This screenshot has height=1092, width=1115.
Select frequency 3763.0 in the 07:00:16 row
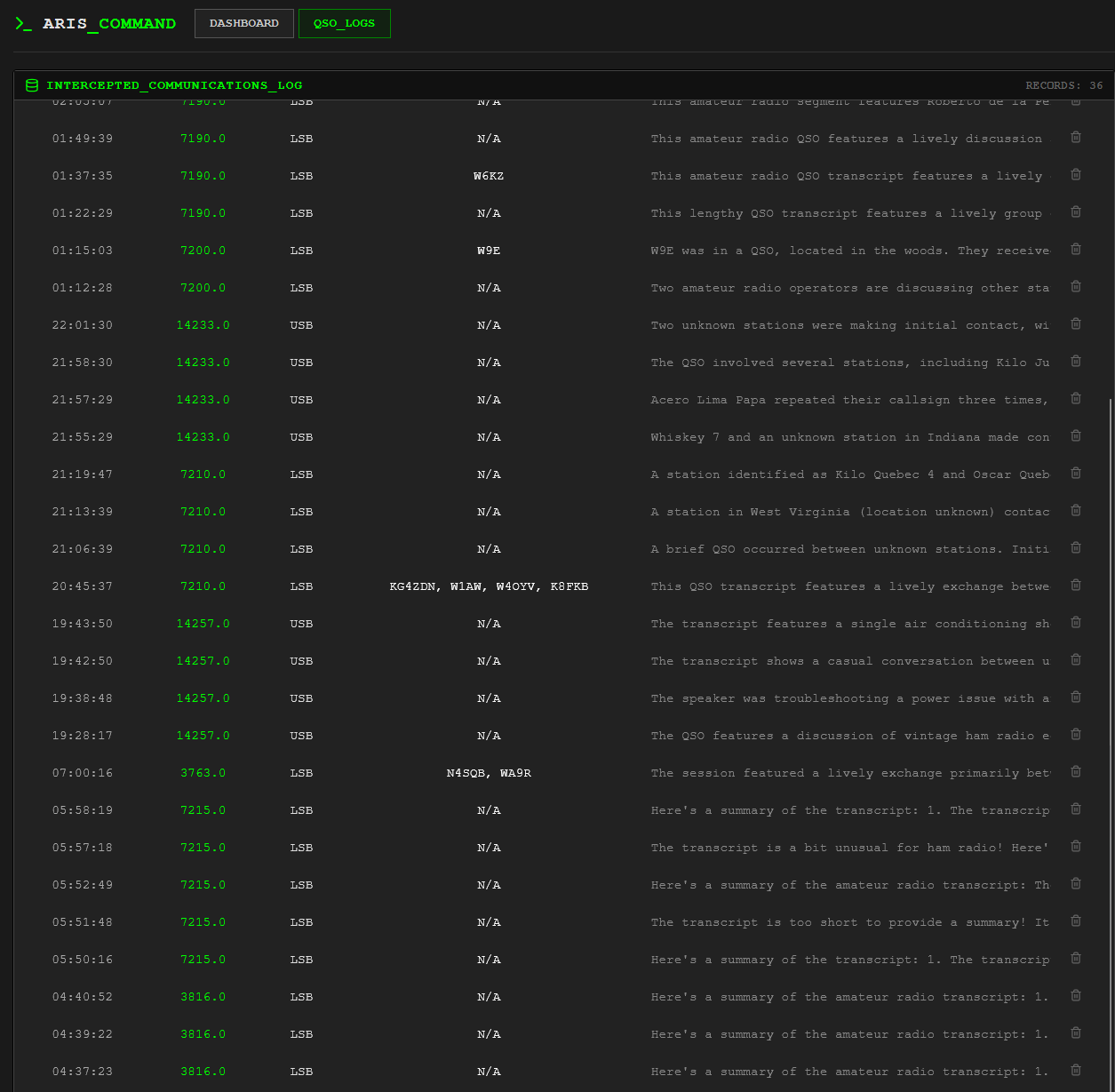click(203, 772)
